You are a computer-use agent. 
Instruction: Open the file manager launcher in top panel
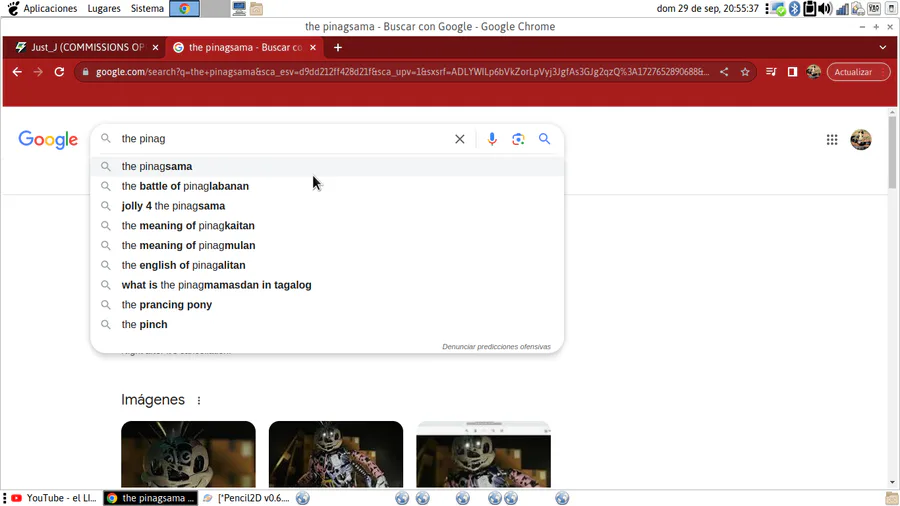point(257,9)
